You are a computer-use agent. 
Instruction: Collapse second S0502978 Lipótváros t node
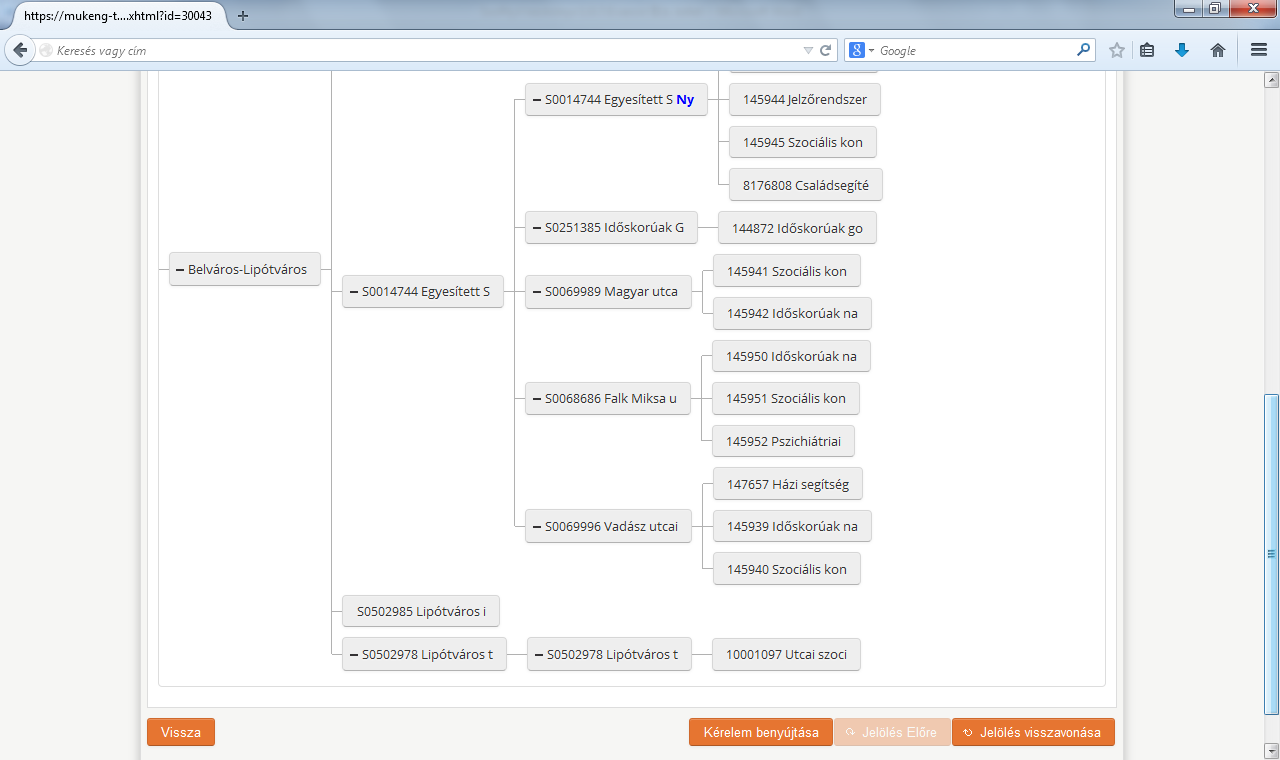(x=537, y=655)
